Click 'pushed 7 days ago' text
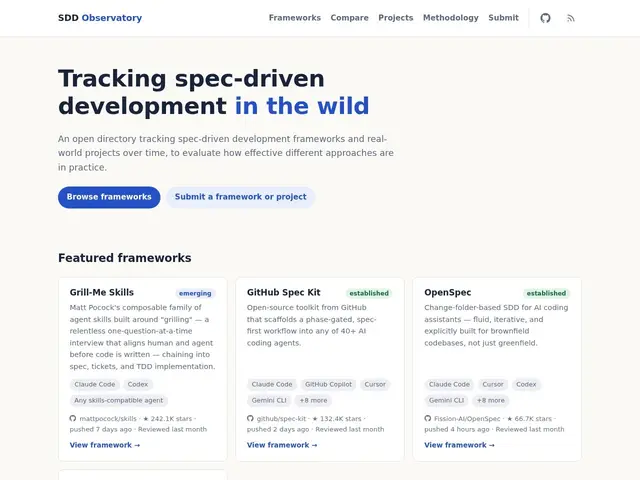The height and width of the screenshot is (480, 640). tap(100, 429)
